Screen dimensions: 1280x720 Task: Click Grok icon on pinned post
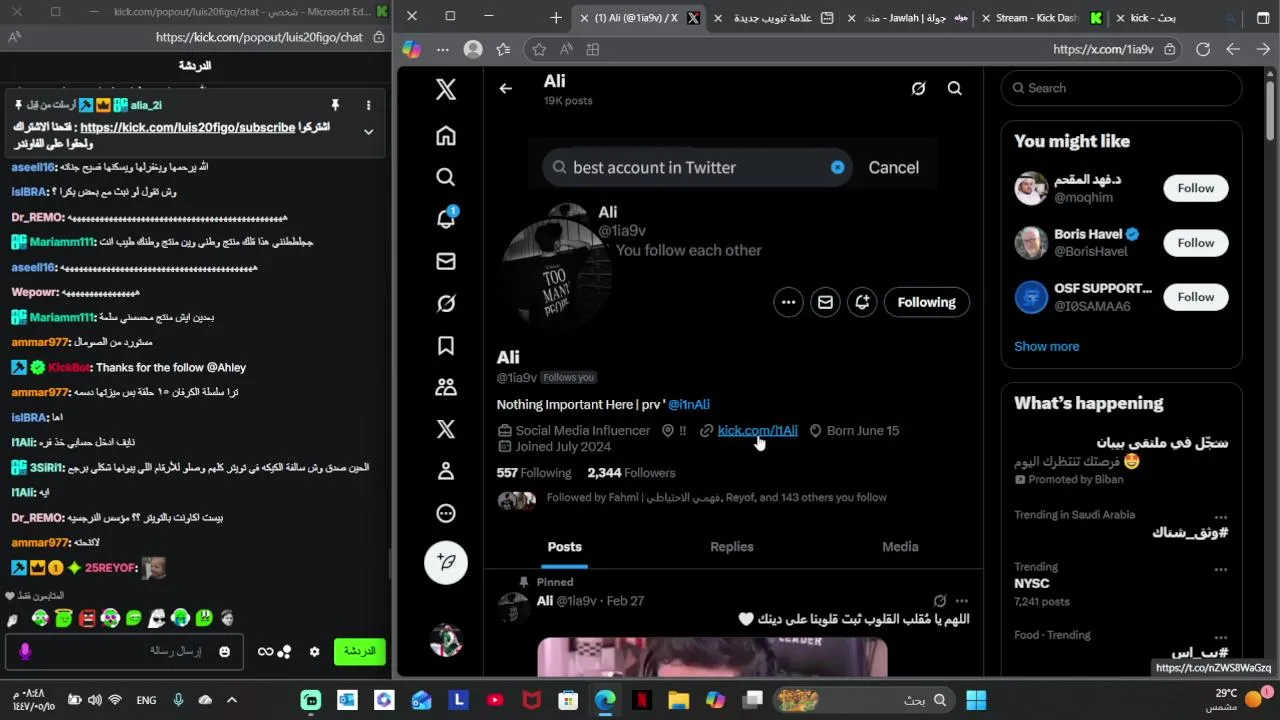(x=939, y=601)
